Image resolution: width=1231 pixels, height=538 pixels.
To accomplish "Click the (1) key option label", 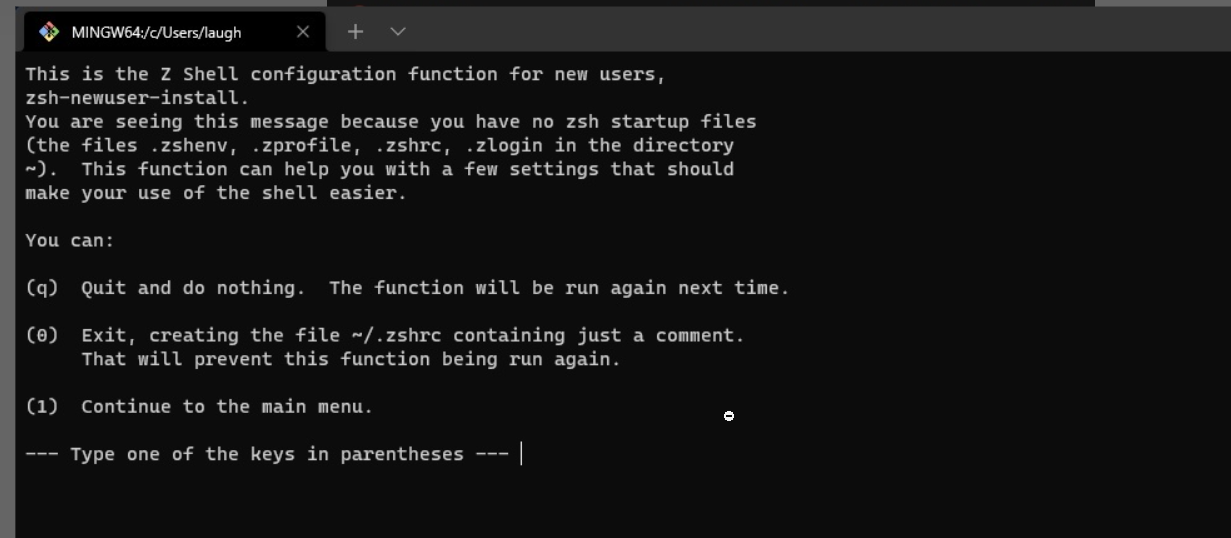I will point(42,407).
